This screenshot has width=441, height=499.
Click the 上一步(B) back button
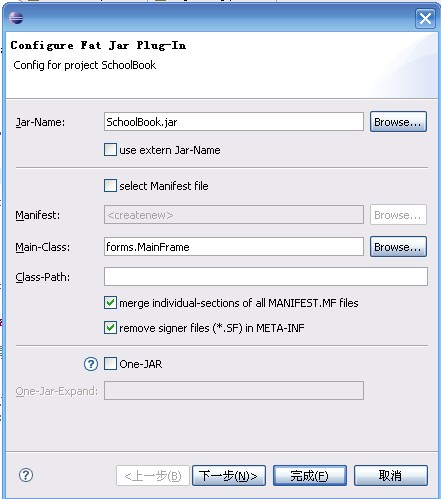pos(153,475)
